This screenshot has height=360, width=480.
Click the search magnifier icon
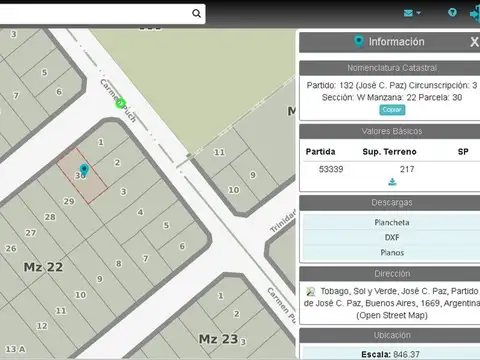196,13
